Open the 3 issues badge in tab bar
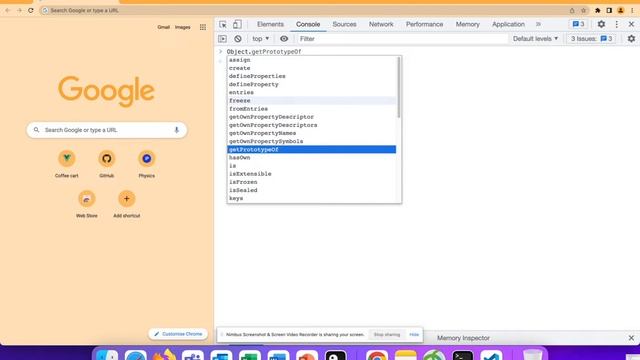Image resolution: width=640 pixels, height=360 pixels. (578, 24)
